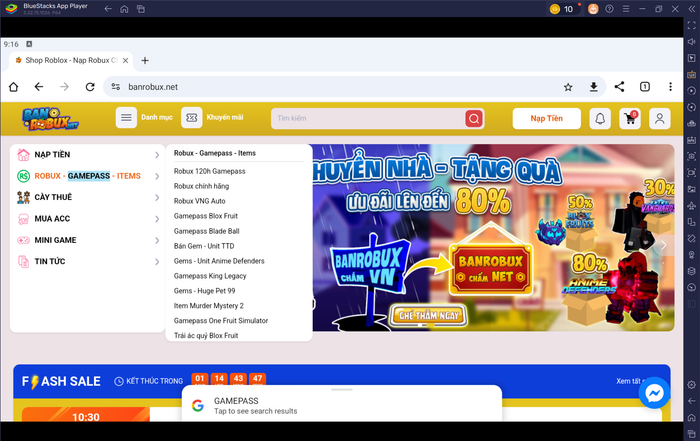Click the Ghé Thăm Ngay banner button

[x=429, y=316]
